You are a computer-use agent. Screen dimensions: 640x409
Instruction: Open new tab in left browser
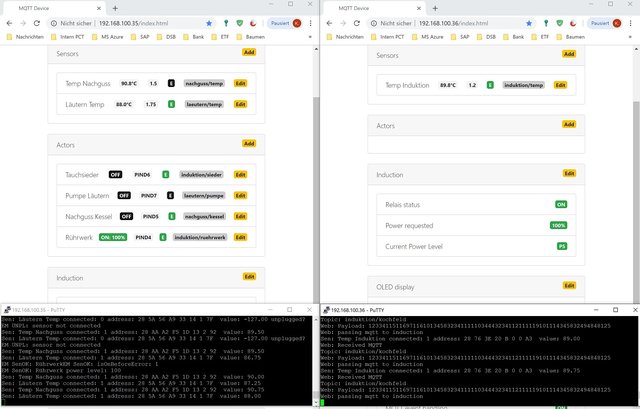(x=115, y=8)
